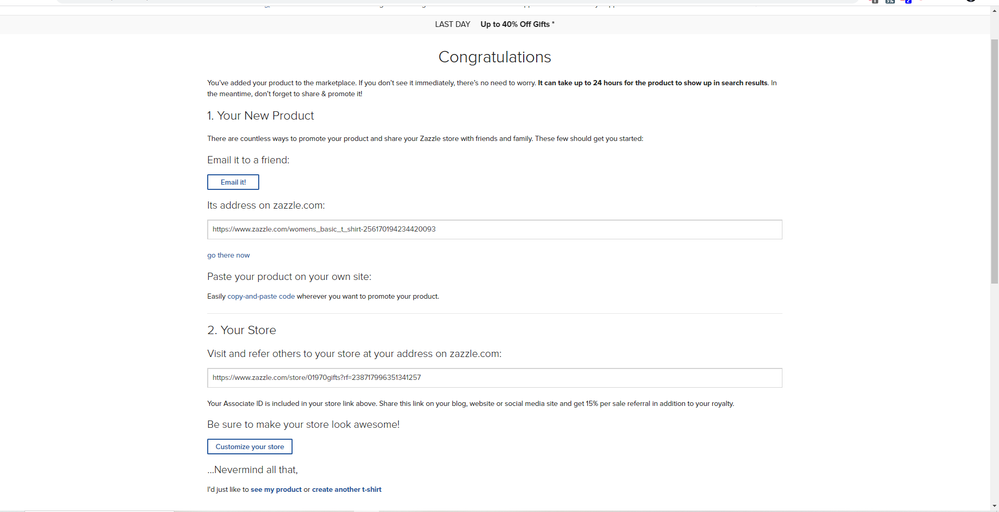Select the store address URL field
The height and width of the screenshot is (512, 999).
(x=494, y=378)
